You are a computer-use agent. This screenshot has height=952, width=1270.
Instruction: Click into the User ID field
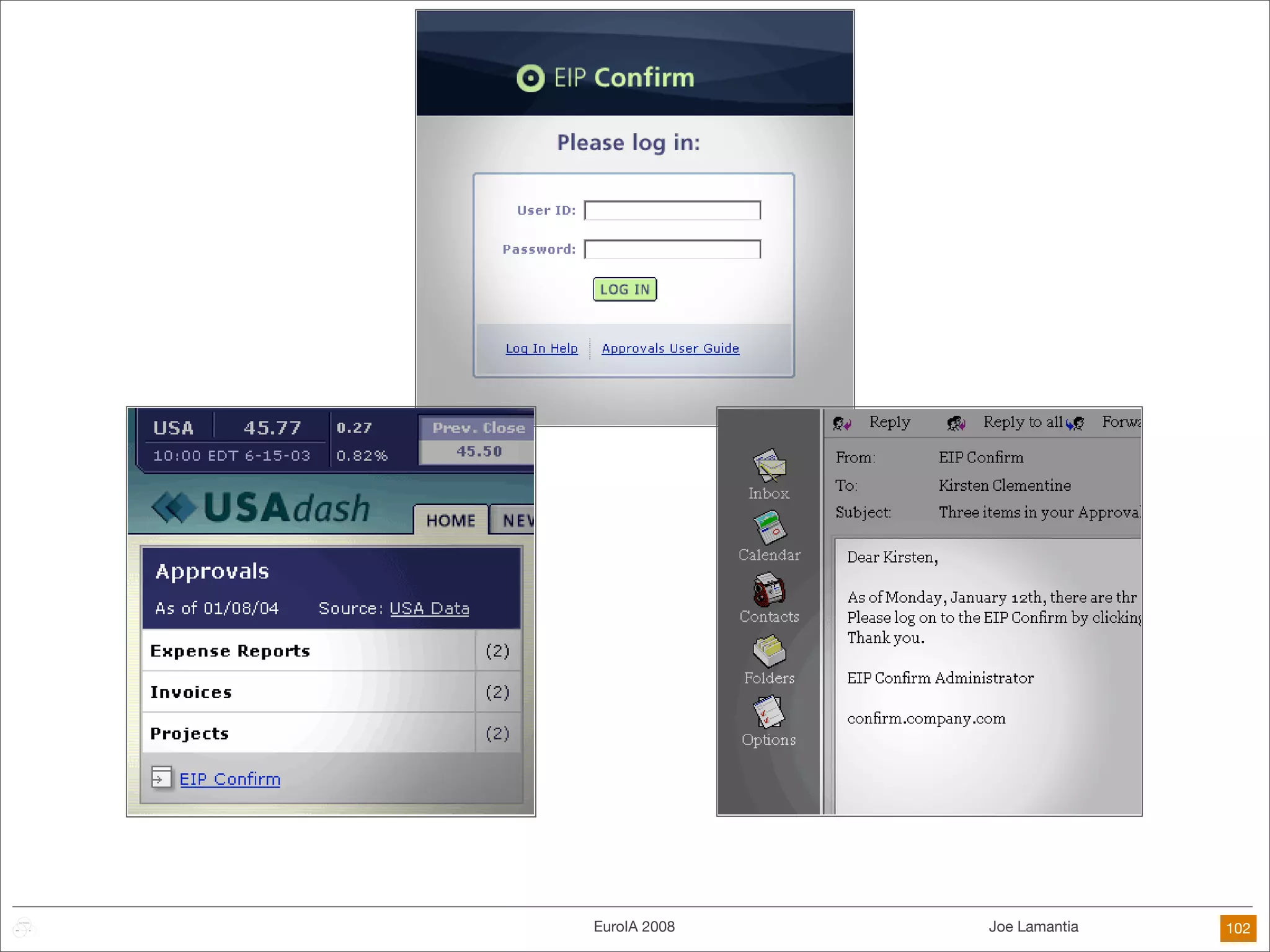click(672, 211)
